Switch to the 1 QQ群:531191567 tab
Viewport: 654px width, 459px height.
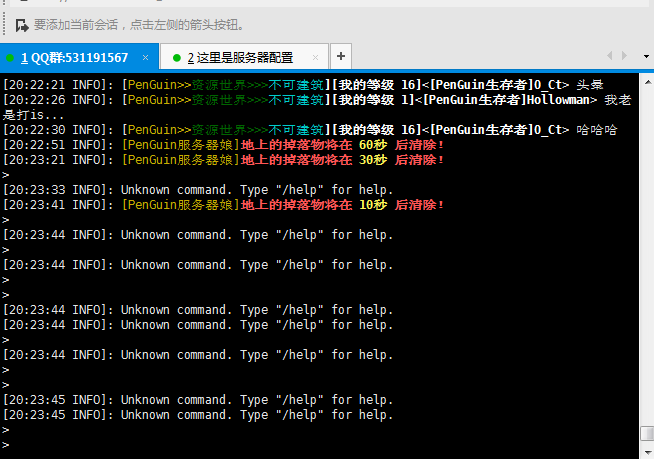tap(75, 58)
